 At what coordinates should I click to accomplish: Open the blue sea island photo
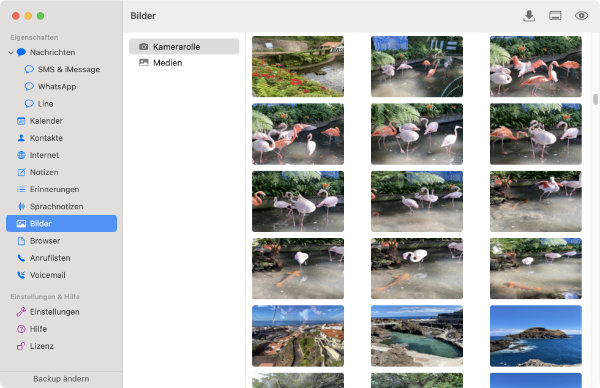[536, 336]
